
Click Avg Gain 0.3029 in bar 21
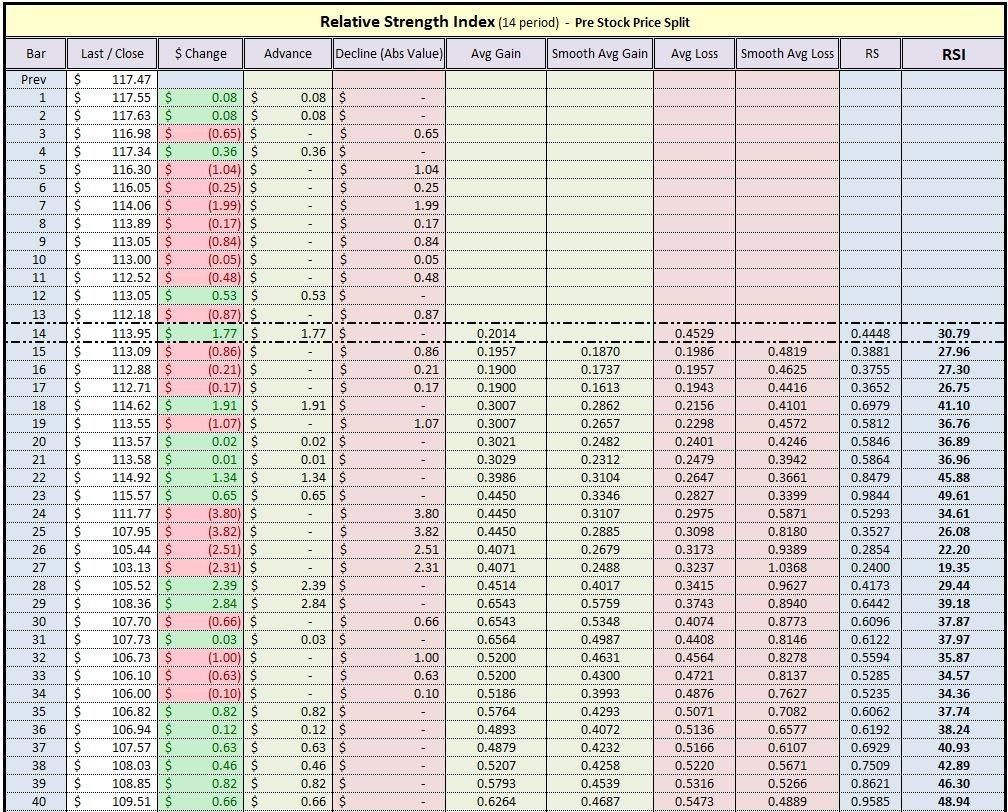coord(496,460)
